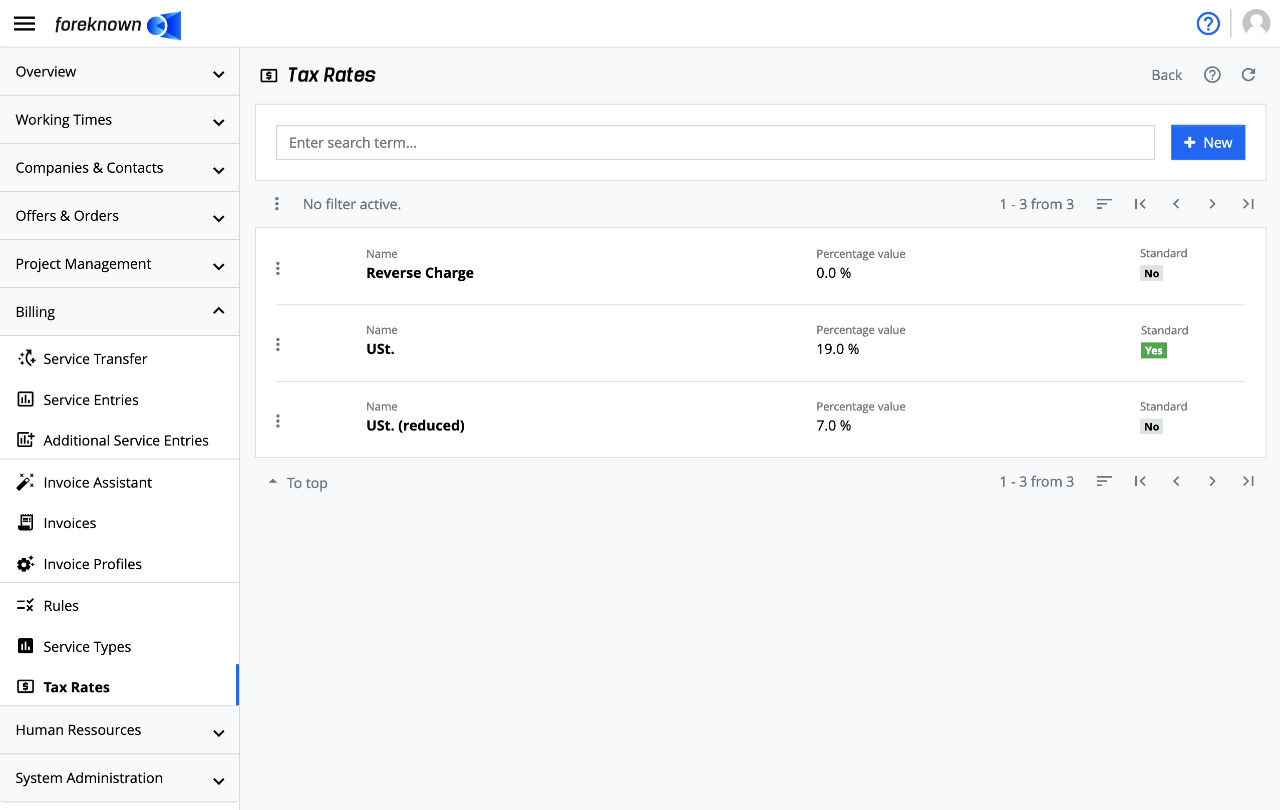
Task: Click the foreknown logo
Action: 118,25
